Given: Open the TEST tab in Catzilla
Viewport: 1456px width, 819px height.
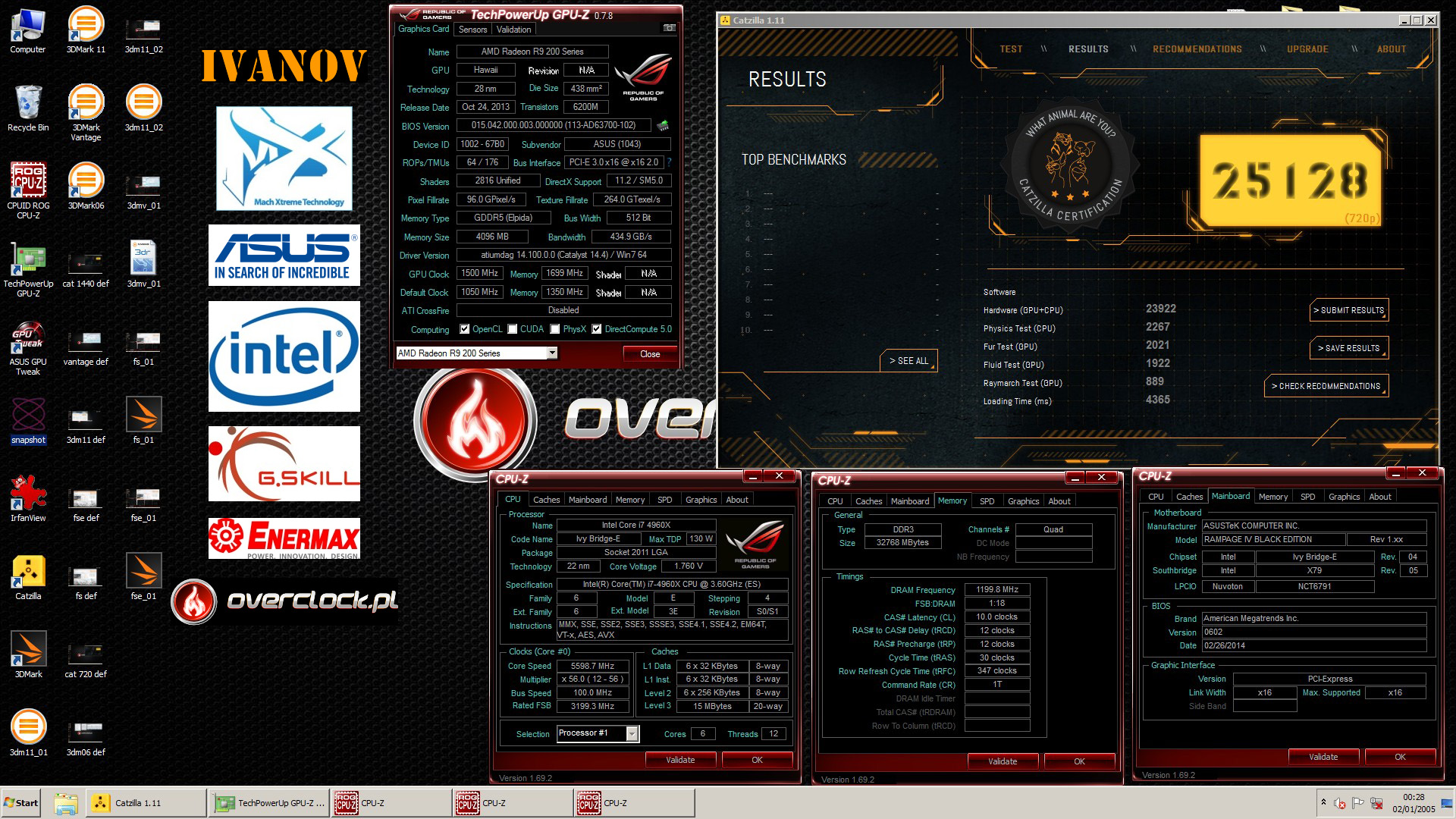Looking at the screenshot, I should tap(1011, 49).
